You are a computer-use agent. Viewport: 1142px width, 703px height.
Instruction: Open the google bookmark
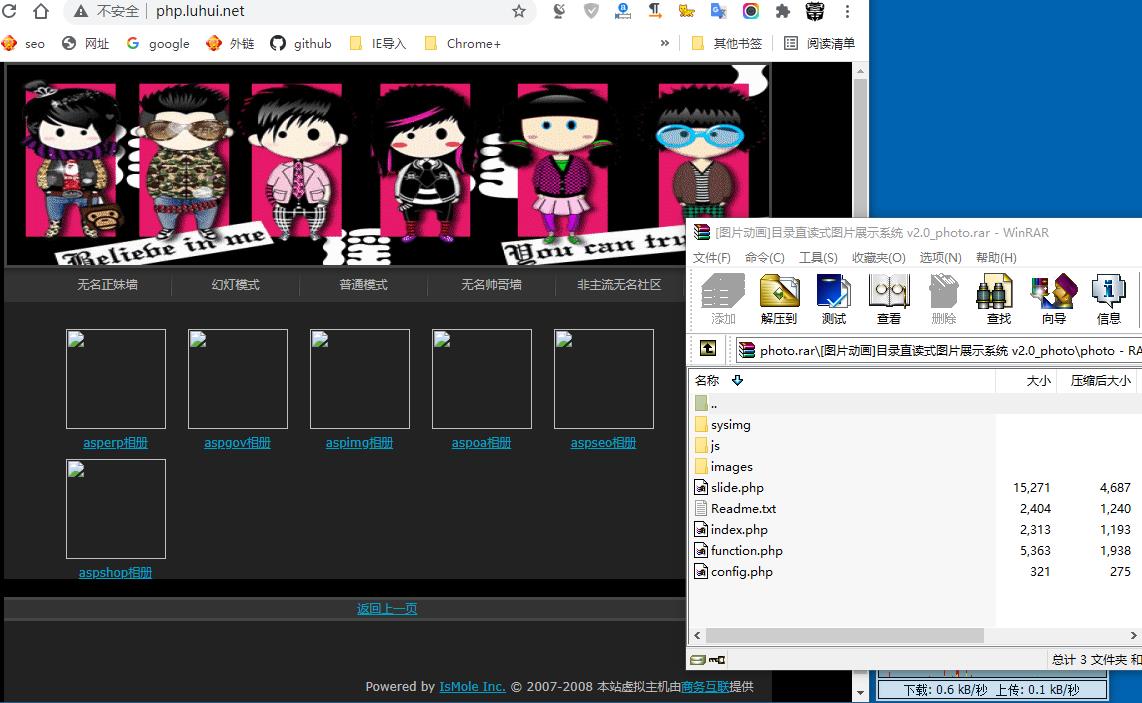[x=158, y=44]
